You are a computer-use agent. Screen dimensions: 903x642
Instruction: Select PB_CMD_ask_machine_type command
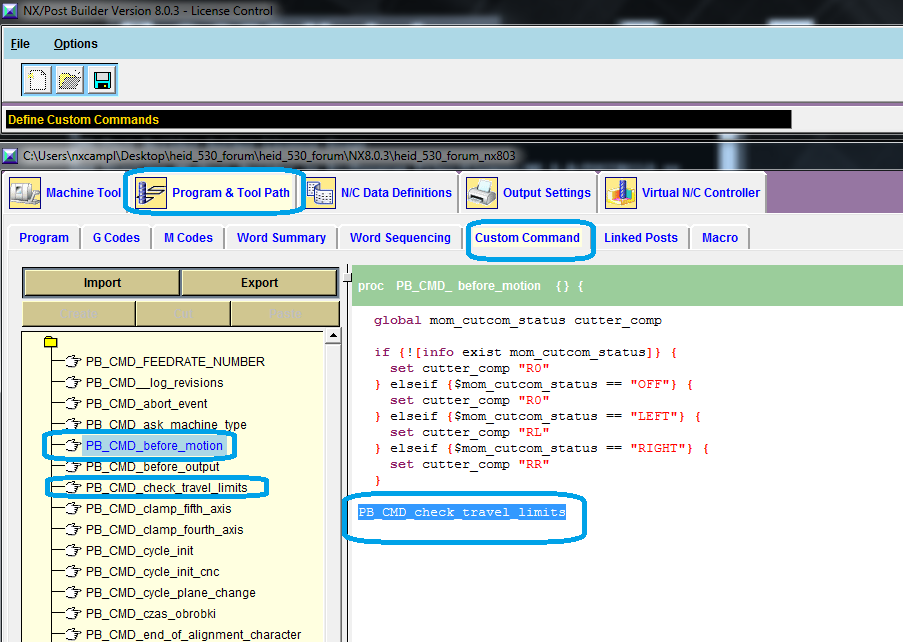click(x=166, y=425)
